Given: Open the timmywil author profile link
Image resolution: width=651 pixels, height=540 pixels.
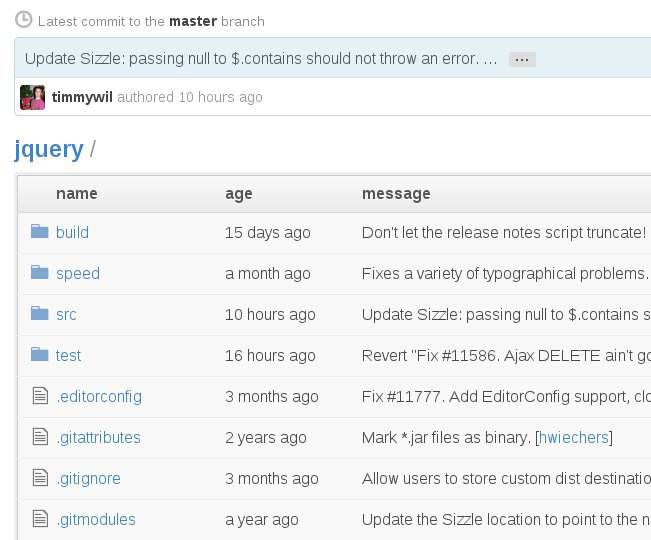Looking at the screenshot, I should pos(82,97).
